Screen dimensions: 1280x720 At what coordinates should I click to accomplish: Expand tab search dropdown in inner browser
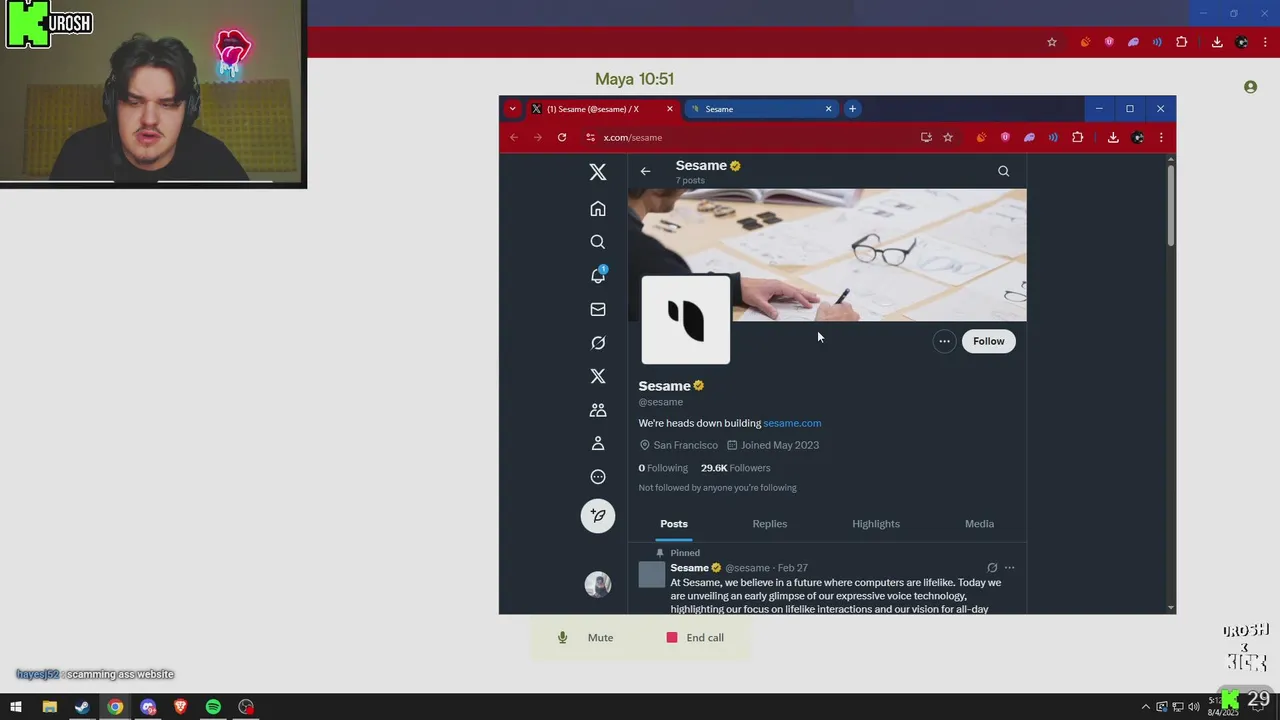click(512, 109)
